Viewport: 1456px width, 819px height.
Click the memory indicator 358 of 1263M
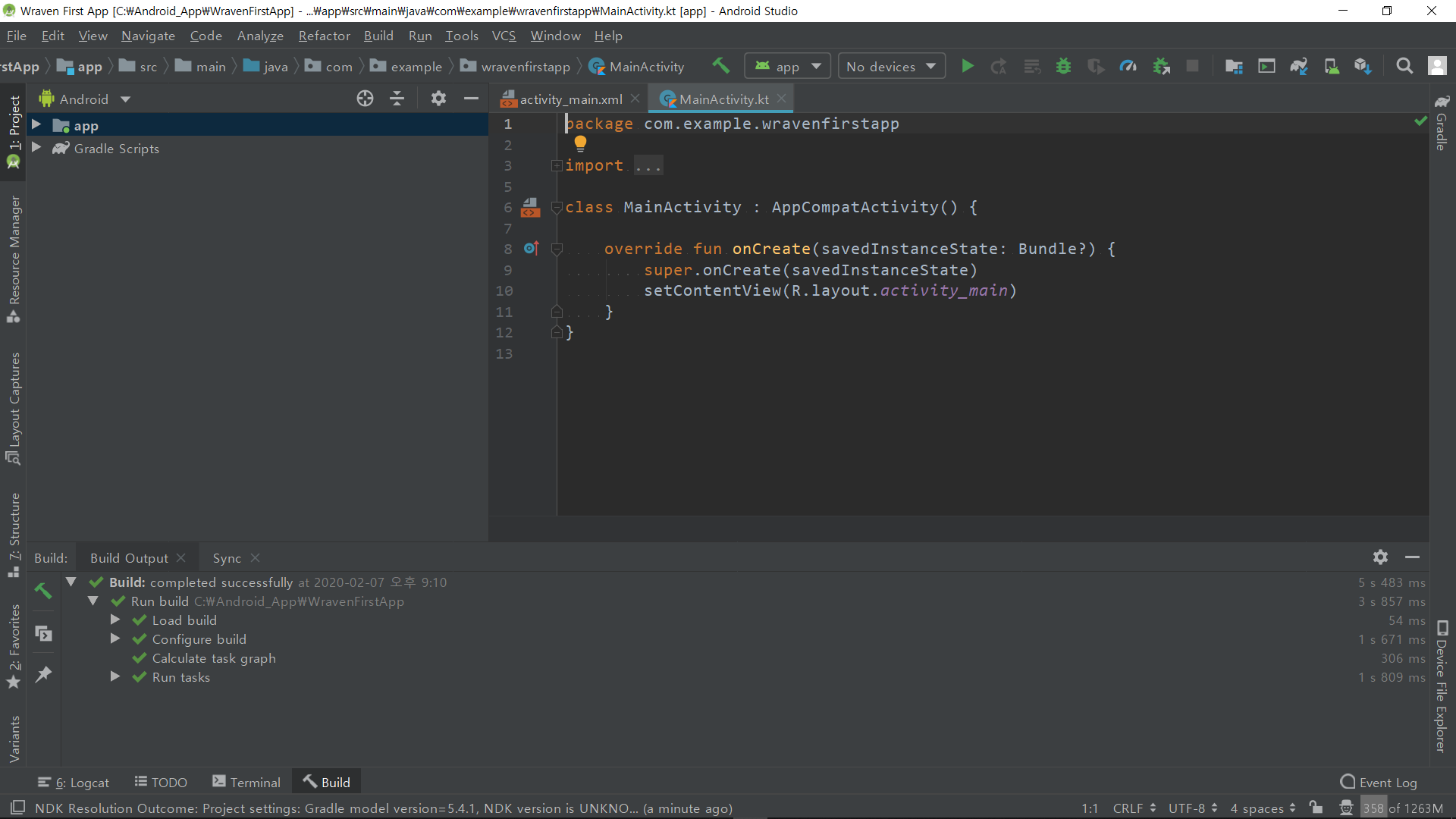point(1401,808)
